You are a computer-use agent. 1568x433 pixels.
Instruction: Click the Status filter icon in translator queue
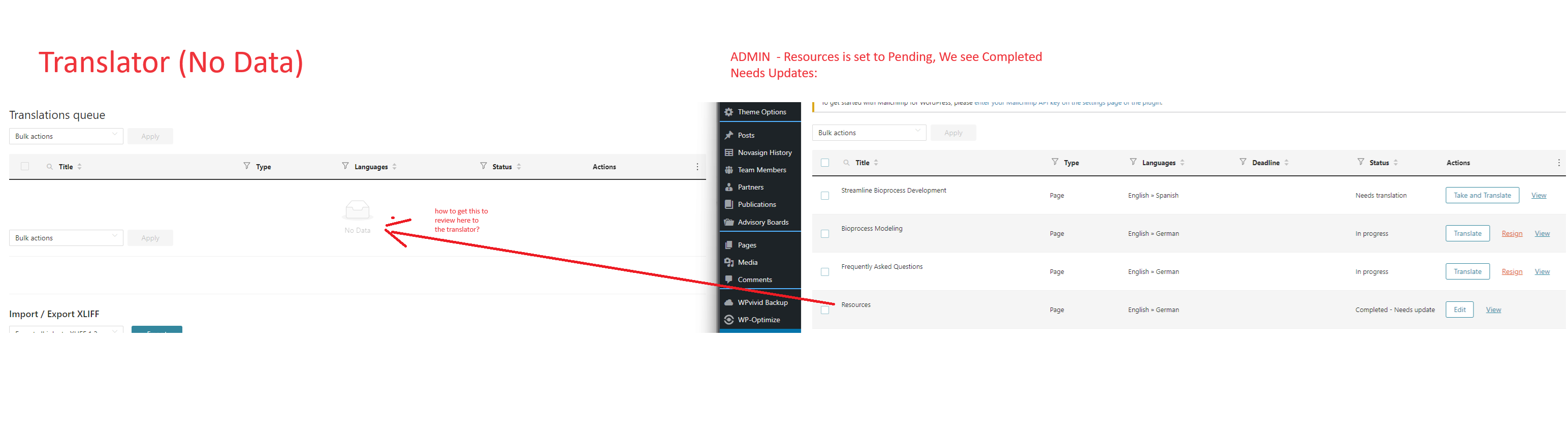[484, 166]
